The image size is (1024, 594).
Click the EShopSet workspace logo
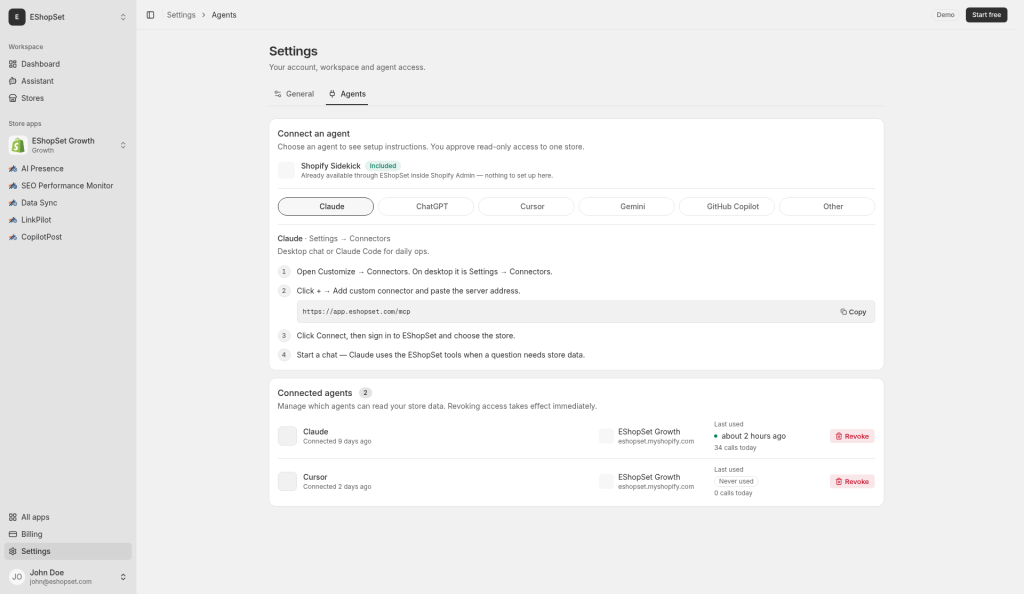pos(17,17)
